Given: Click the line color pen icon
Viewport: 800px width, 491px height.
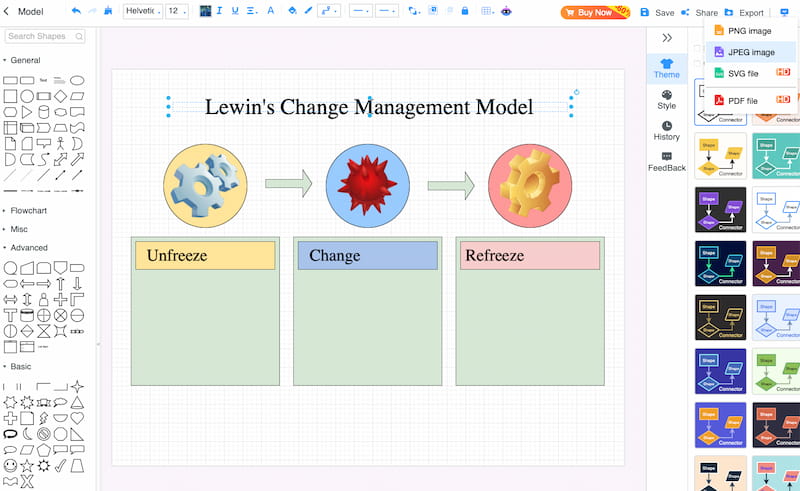Looking at the screenshot, I should point(308,11).
